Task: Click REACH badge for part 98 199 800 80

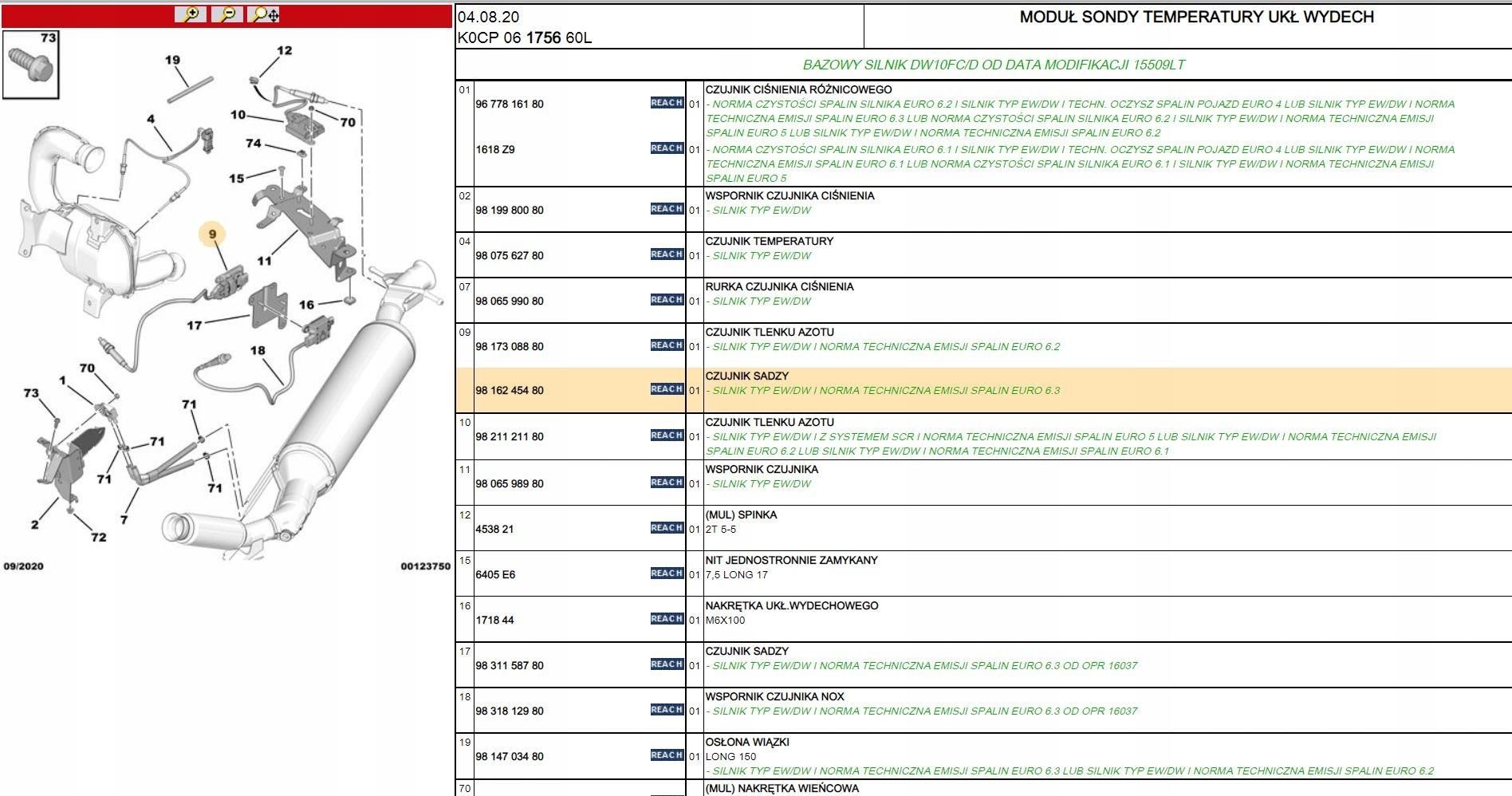Action: point(667,209)
